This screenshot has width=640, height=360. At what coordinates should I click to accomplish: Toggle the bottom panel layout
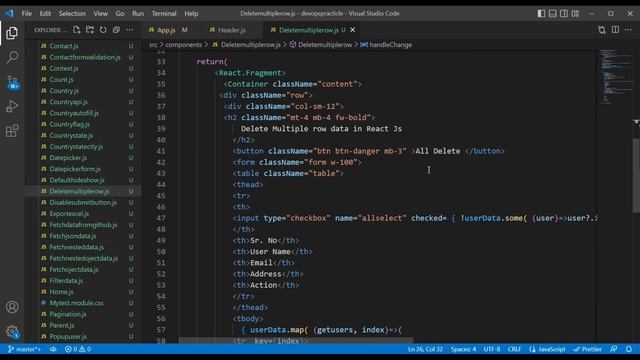coord(552,13)
